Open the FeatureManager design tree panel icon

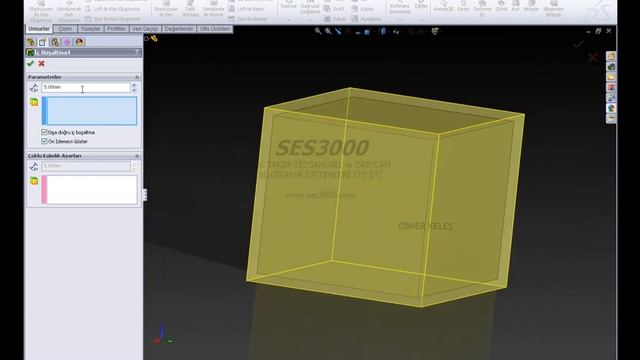click(x=31, y=42)
